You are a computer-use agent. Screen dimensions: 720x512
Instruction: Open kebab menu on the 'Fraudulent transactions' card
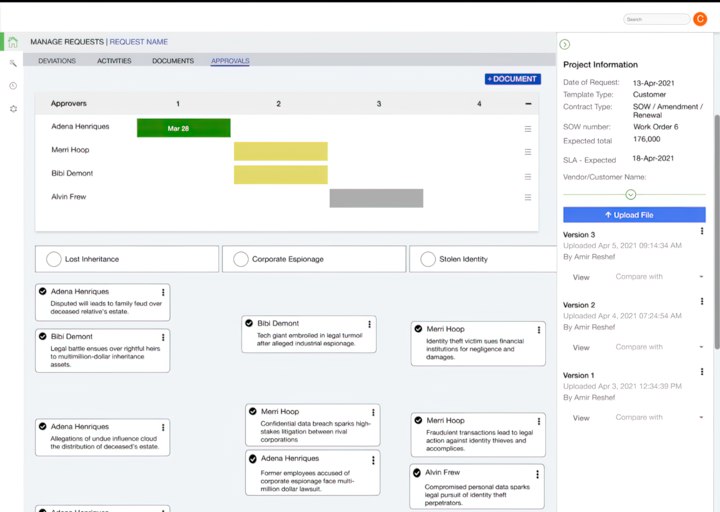[539, 421]
